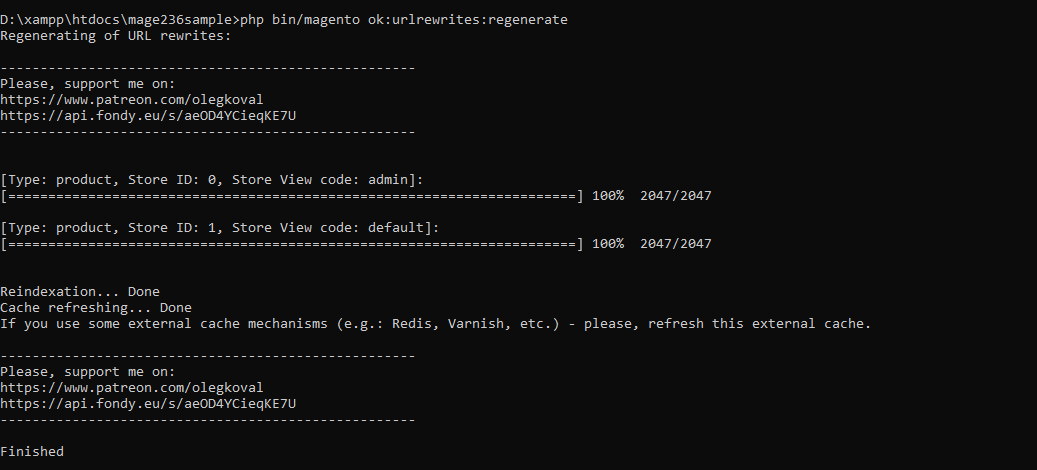
Task: Click the 'Finished' text at the bottom
Action: click(32, 451)
